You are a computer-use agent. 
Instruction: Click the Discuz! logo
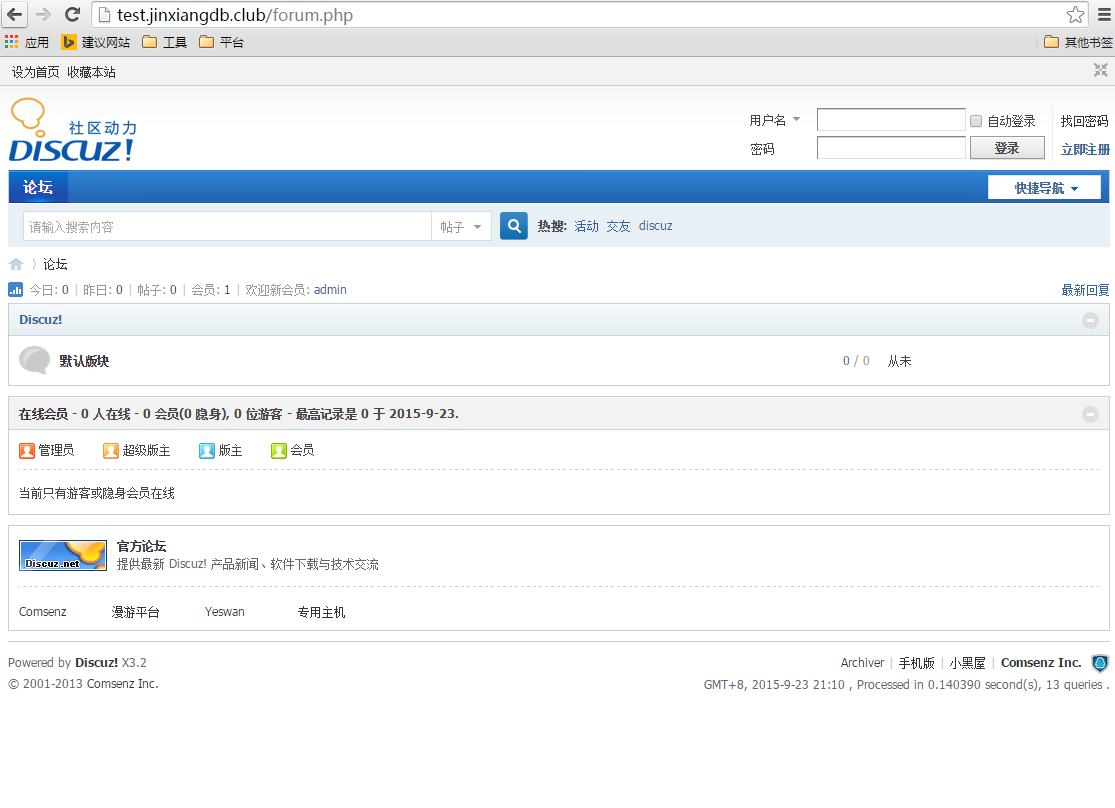click(x=72, y=131)
